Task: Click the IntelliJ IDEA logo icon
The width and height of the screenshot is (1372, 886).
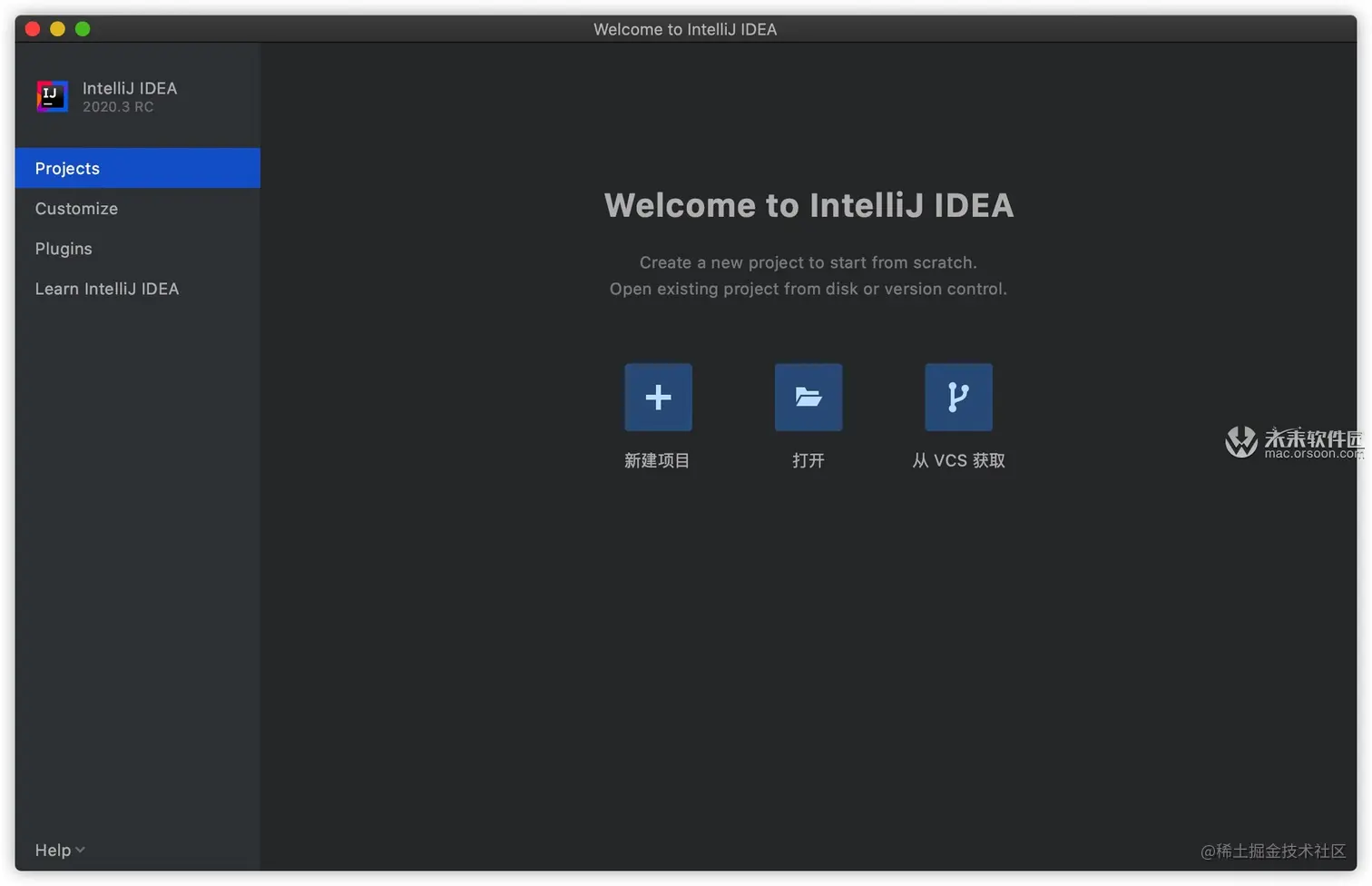Action: [x=52, y=96]
